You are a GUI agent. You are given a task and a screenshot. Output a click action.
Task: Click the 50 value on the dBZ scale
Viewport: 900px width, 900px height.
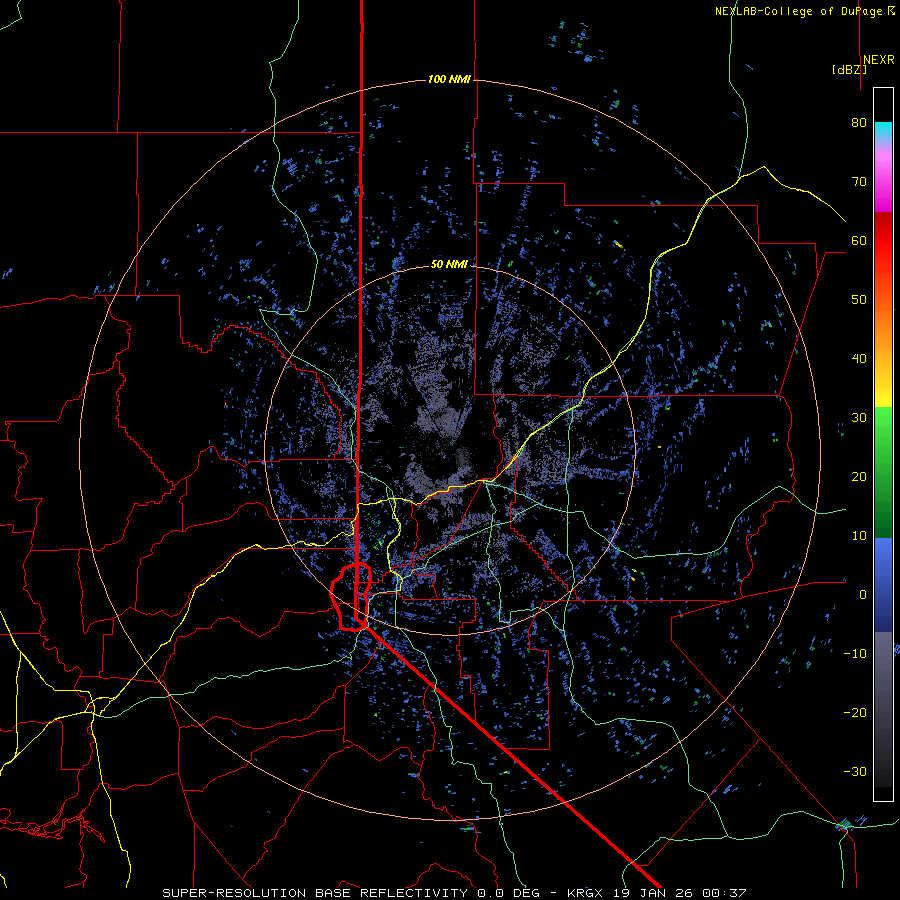point(859,300)
